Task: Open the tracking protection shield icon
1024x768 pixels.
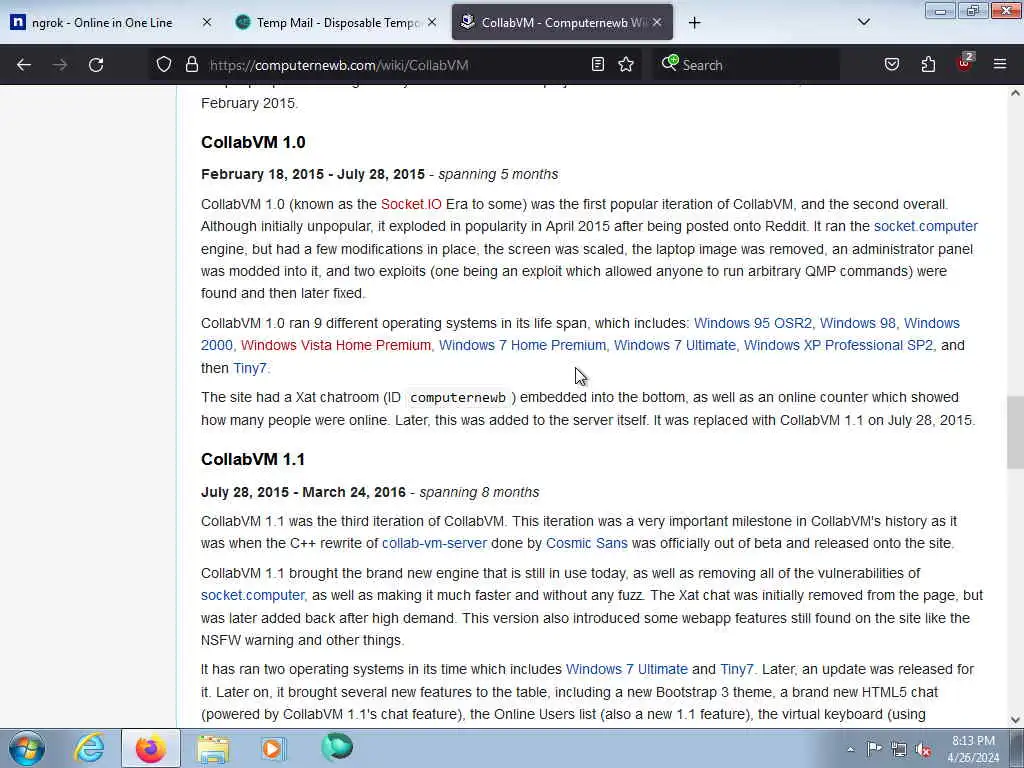Action: tap(164, 64)
